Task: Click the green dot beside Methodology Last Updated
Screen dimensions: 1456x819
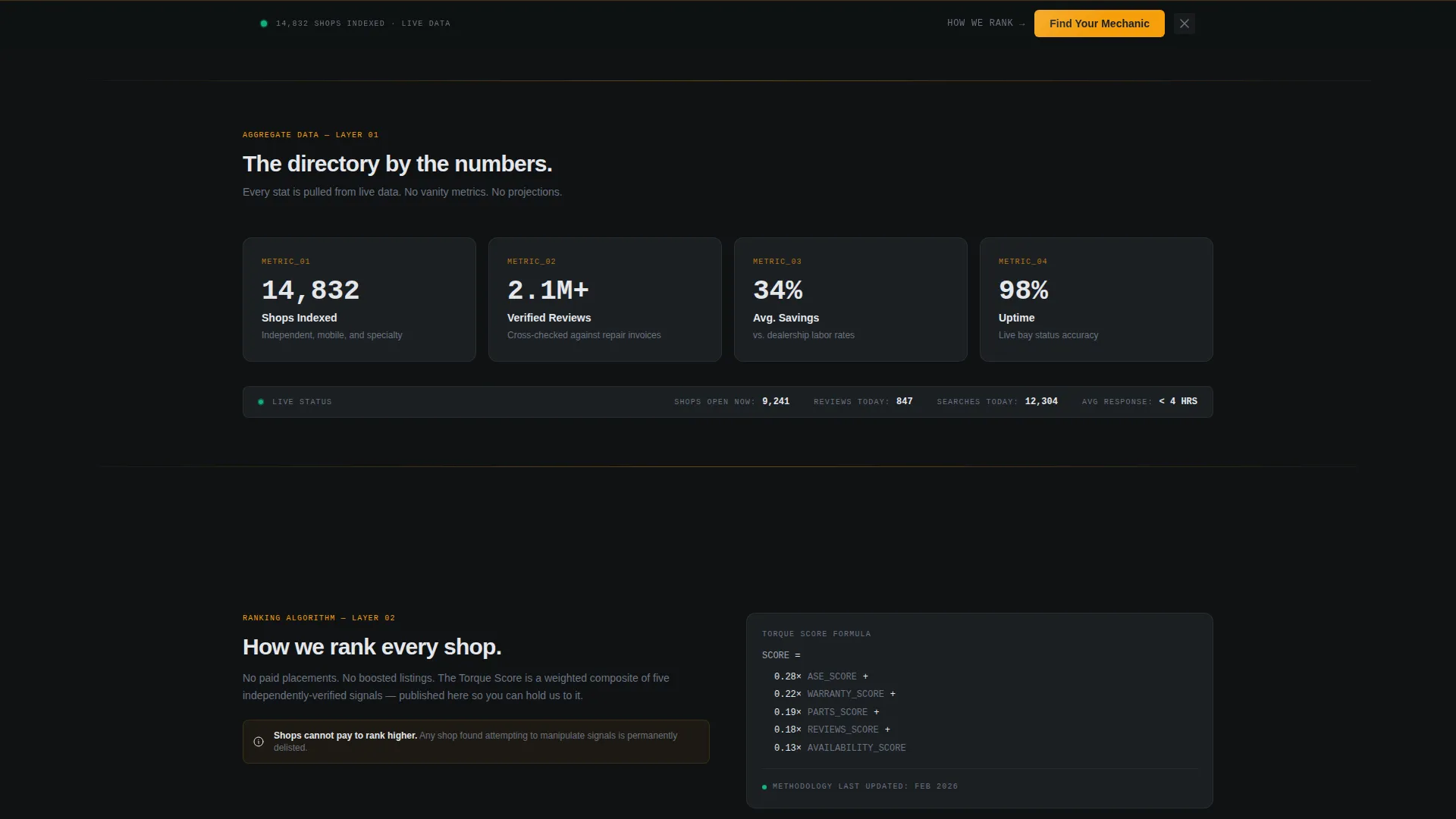Action: point(764,787)
